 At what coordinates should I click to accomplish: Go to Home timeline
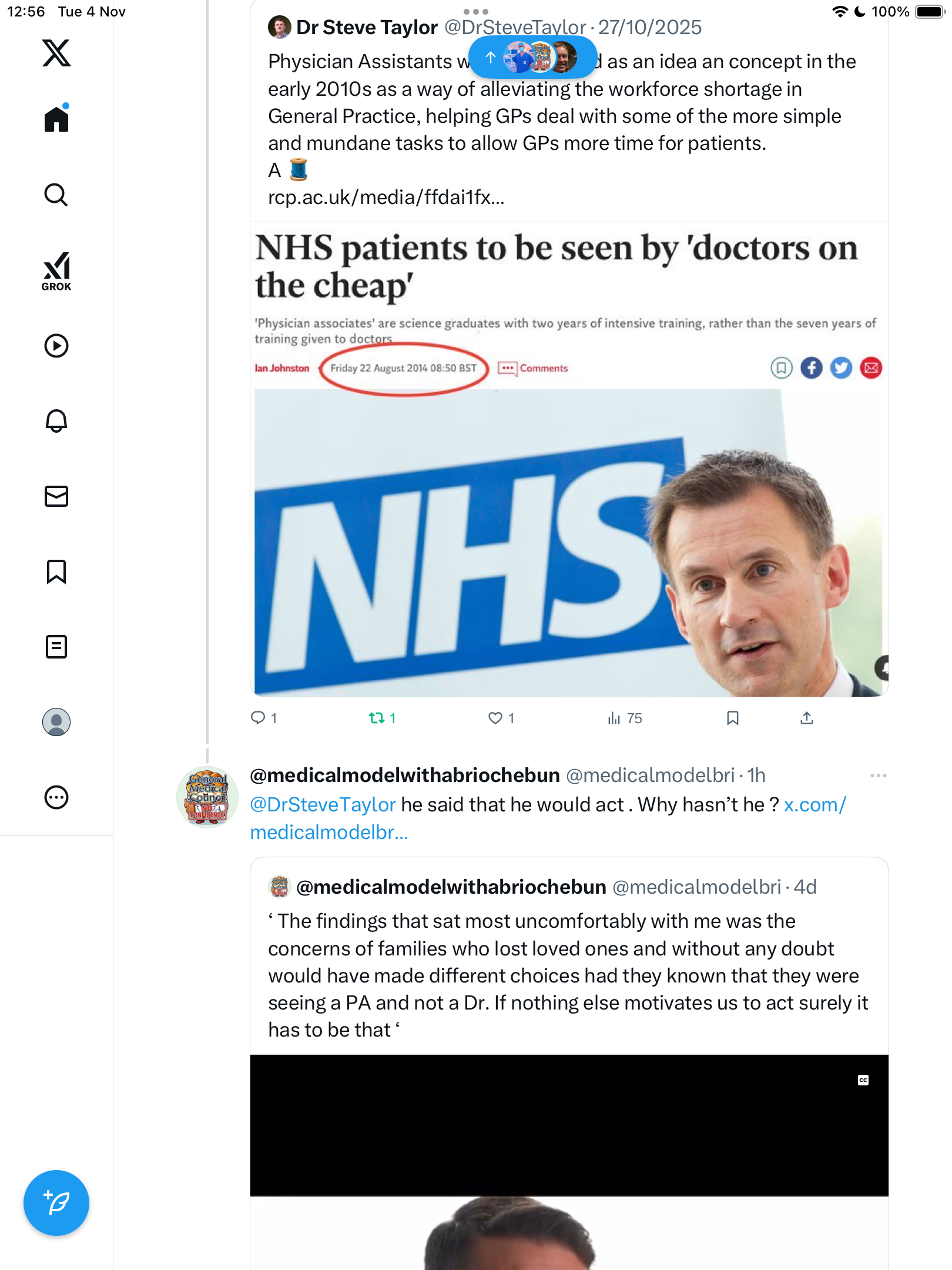point(56,119)
